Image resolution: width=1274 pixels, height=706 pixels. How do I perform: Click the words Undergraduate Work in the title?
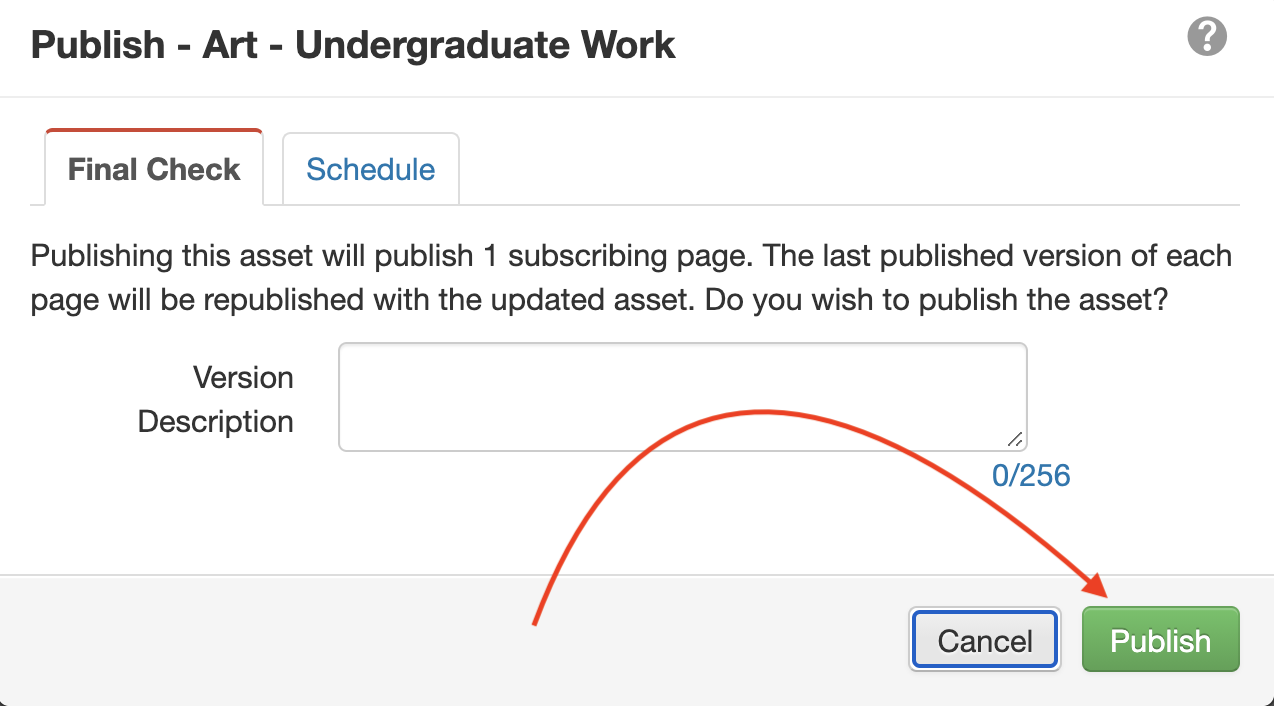coord(486,45)
